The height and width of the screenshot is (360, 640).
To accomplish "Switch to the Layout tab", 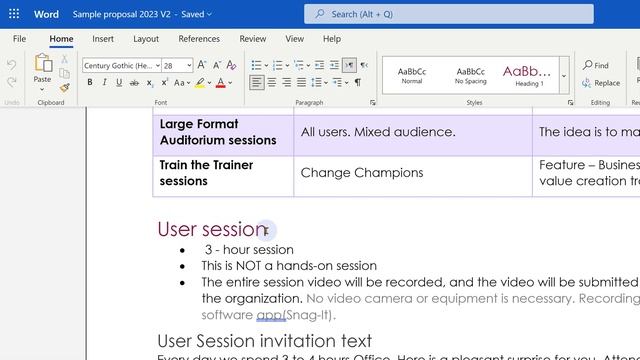I will pos(146,39).
